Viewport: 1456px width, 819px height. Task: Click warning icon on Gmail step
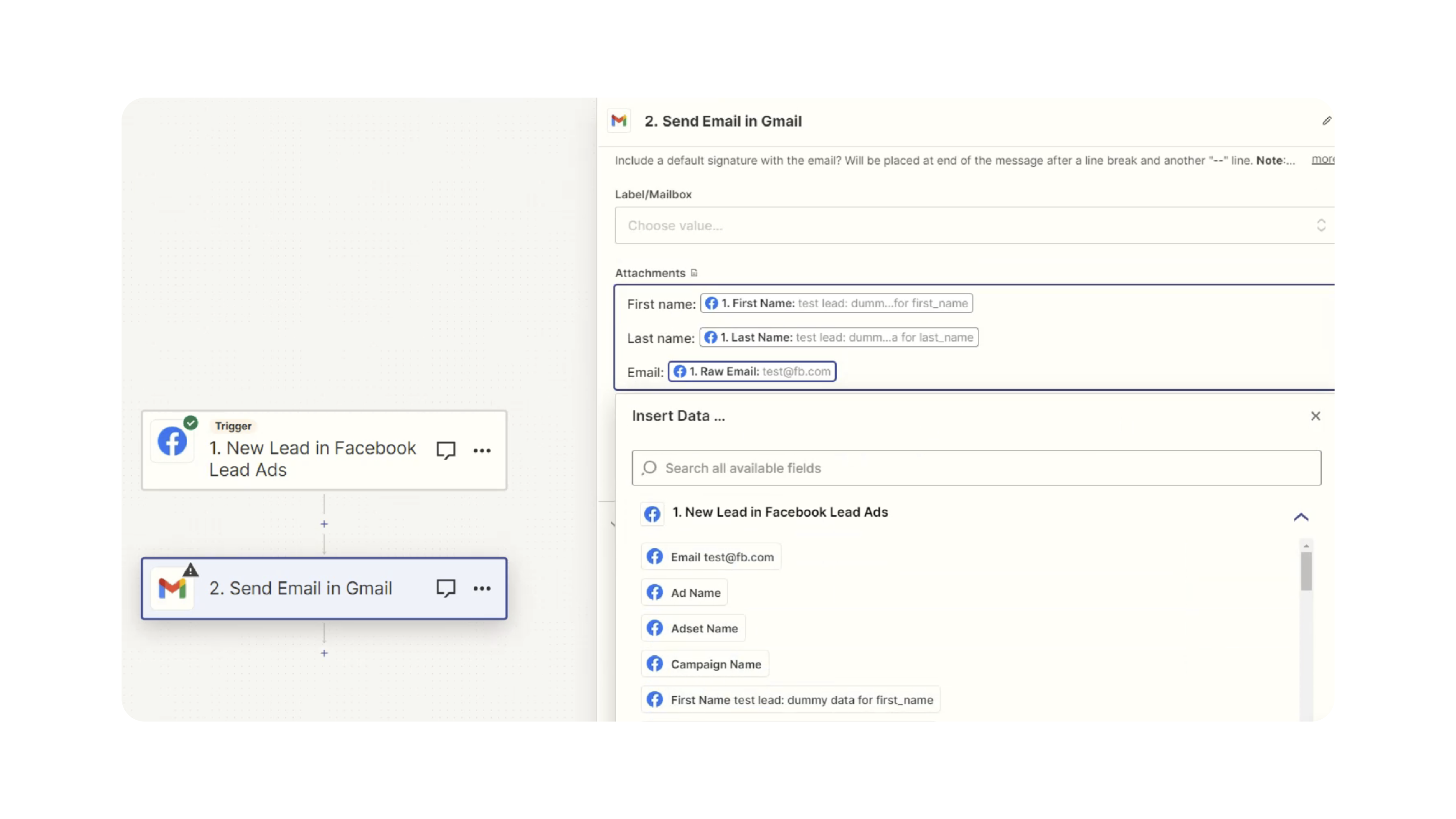click(190, 570)
